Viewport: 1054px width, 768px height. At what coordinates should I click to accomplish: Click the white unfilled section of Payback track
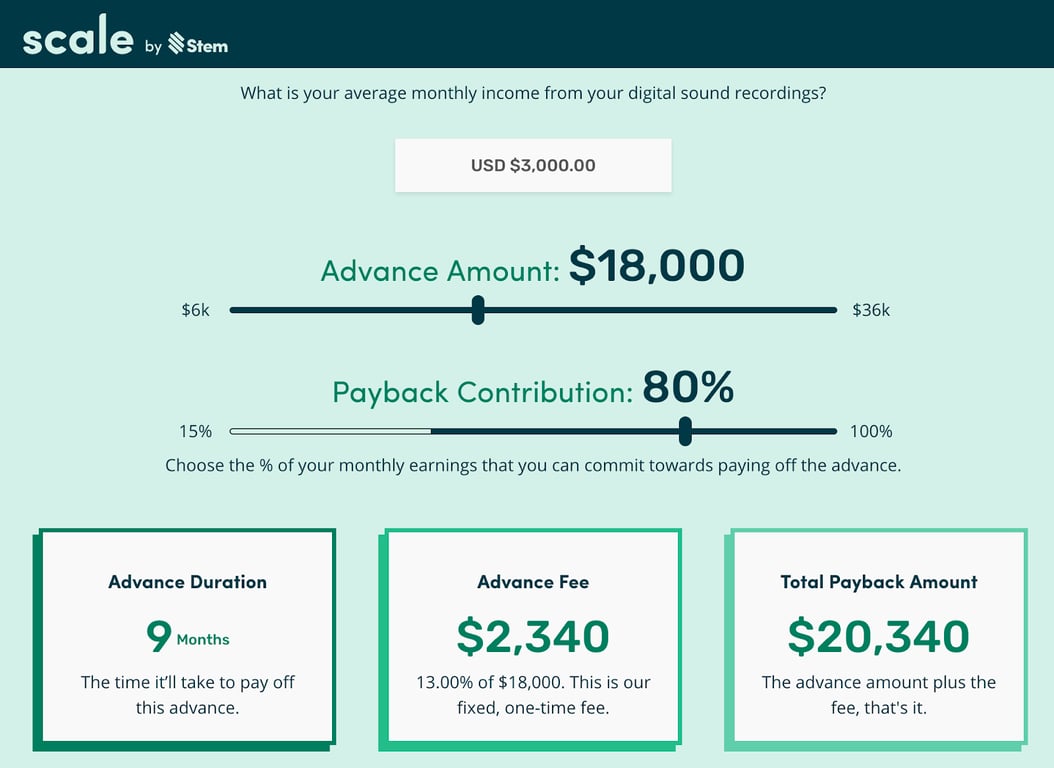[330, 431]
